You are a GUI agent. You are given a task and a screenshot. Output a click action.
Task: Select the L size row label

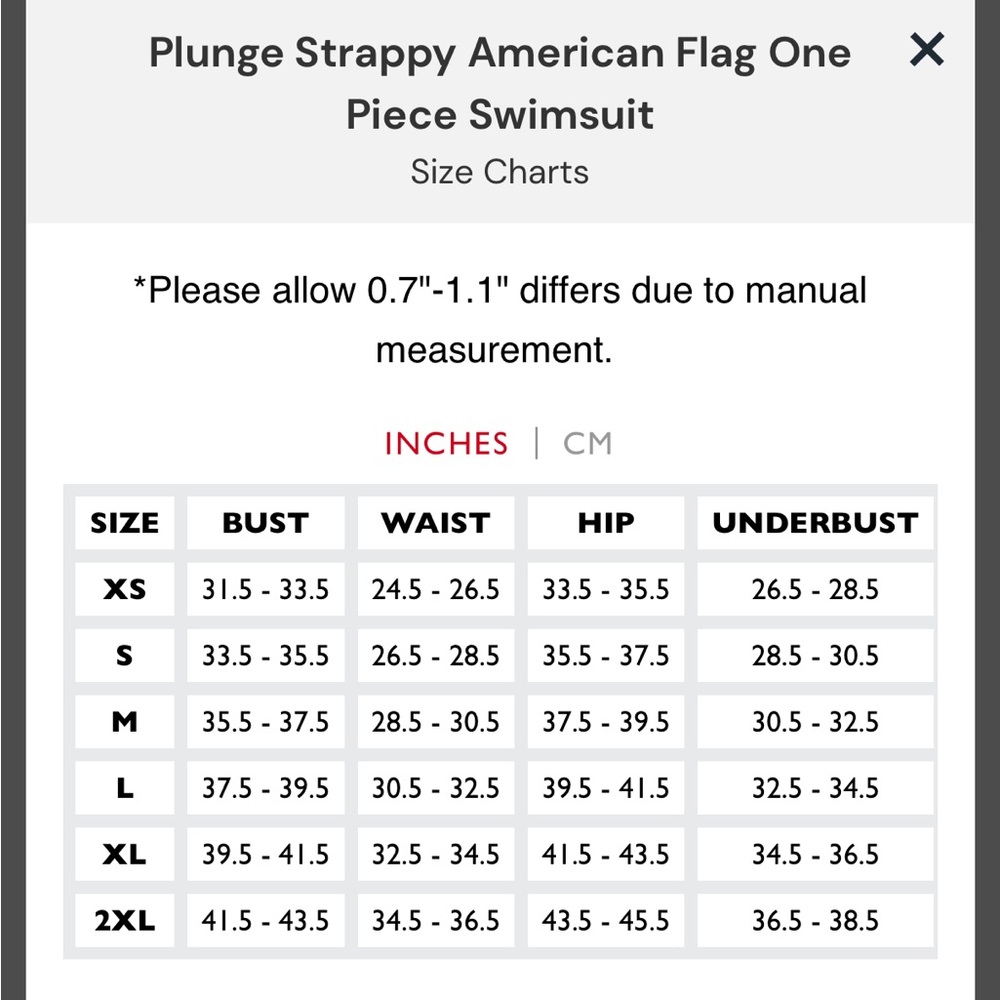(x=124, y=788)
